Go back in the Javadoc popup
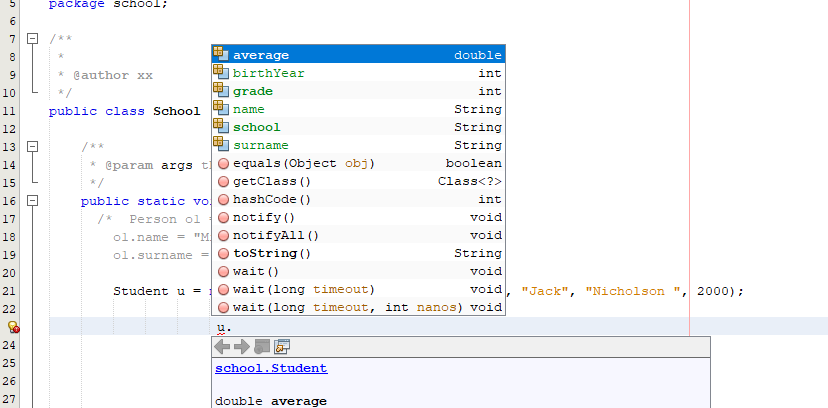The width and height of the screenshot is (828, 408). click(x=222, y=347)
